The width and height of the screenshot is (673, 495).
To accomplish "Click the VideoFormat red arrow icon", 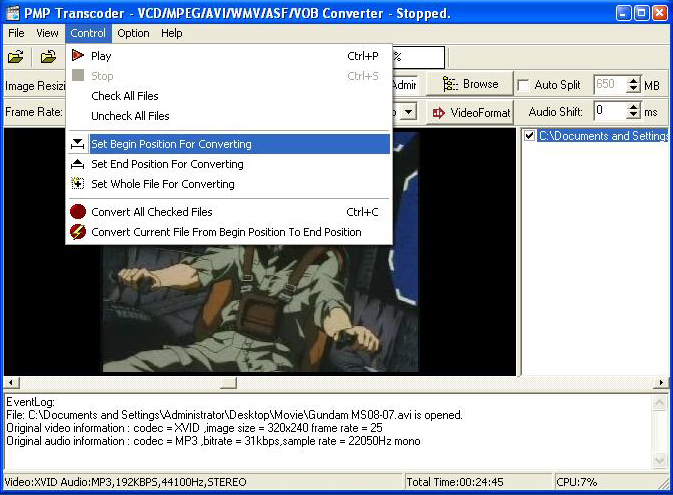I will click(x=439, y=113).
